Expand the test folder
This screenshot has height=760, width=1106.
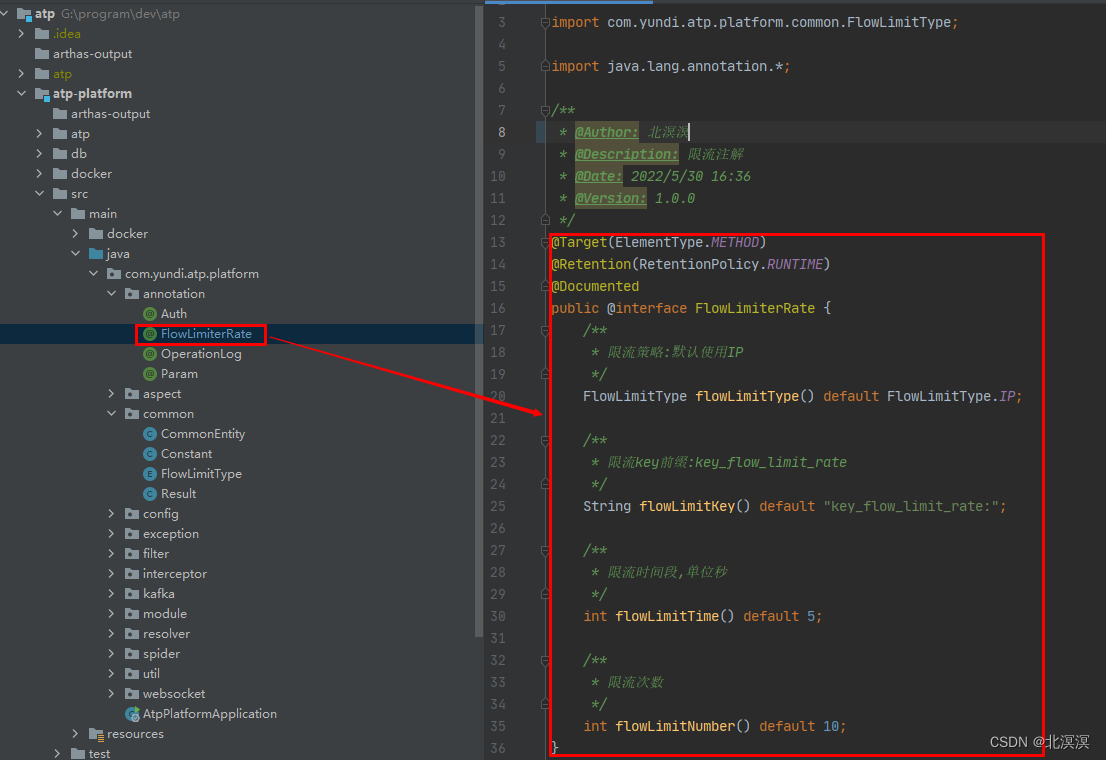[x=58, y=754]
